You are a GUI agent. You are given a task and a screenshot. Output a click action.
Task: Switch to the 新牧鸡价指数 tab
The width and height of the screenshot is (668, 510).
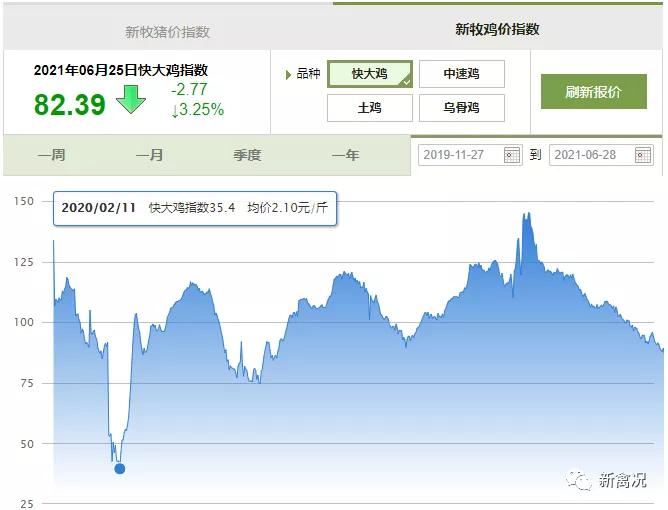(x=498, y=29)
